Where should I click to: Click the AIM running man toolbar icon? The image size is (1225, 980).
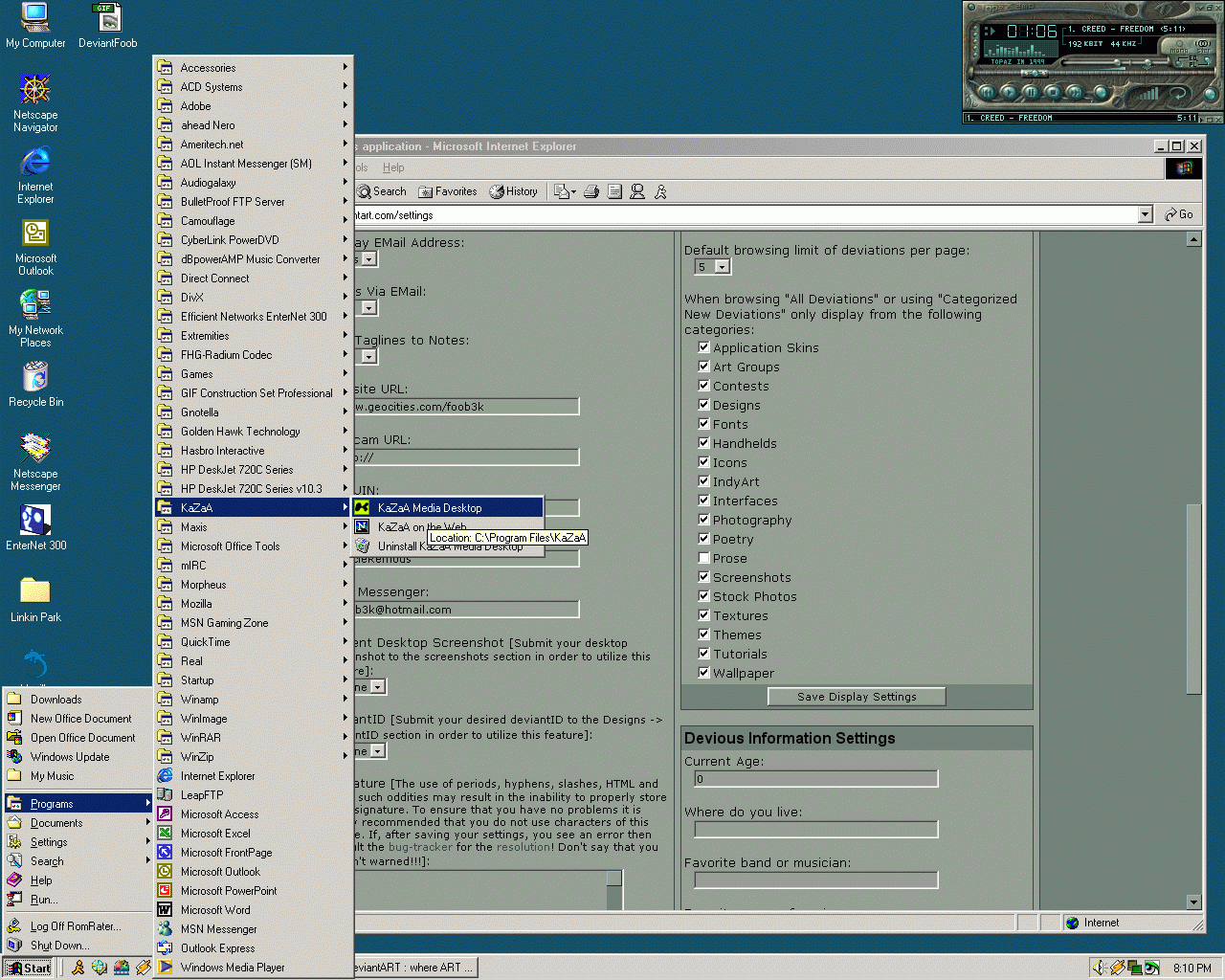tap(660, 191)
